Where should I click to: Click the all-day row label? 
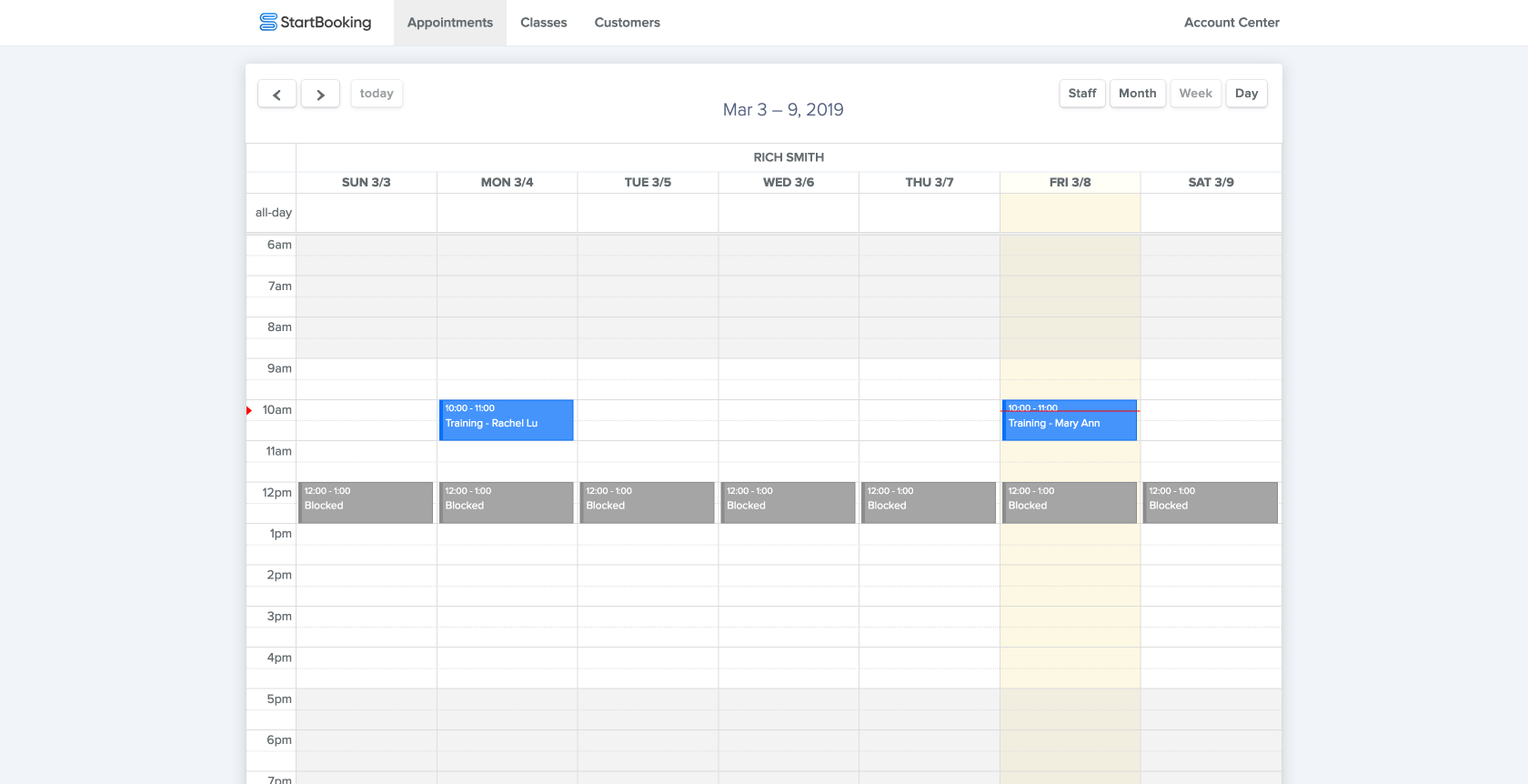[274, 213]
